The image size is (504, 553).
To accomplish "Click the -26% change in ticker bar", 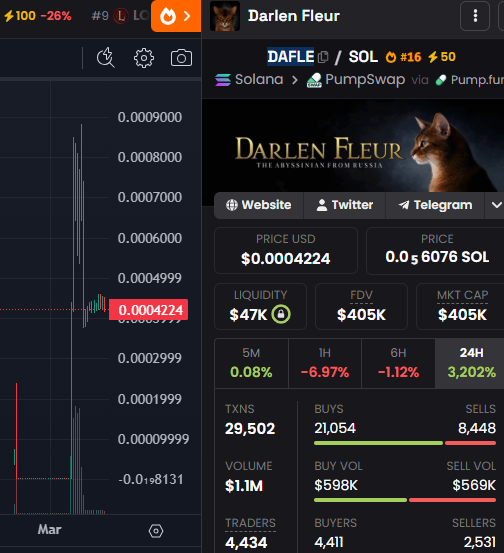I will coord(56,16).
